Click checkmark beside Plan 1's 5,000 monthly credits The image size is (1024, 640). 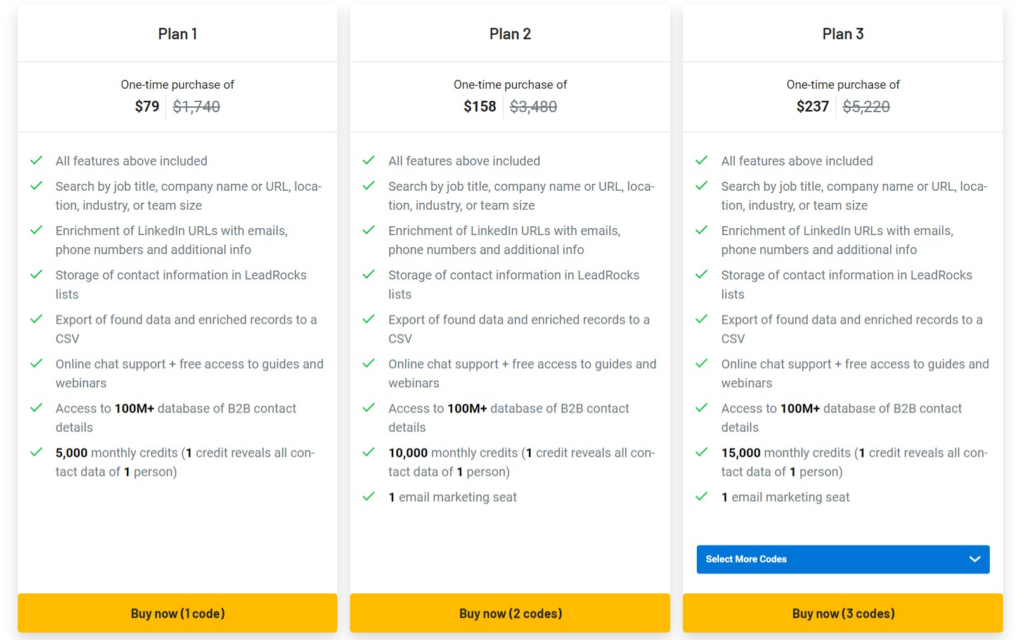coord(36,452)
